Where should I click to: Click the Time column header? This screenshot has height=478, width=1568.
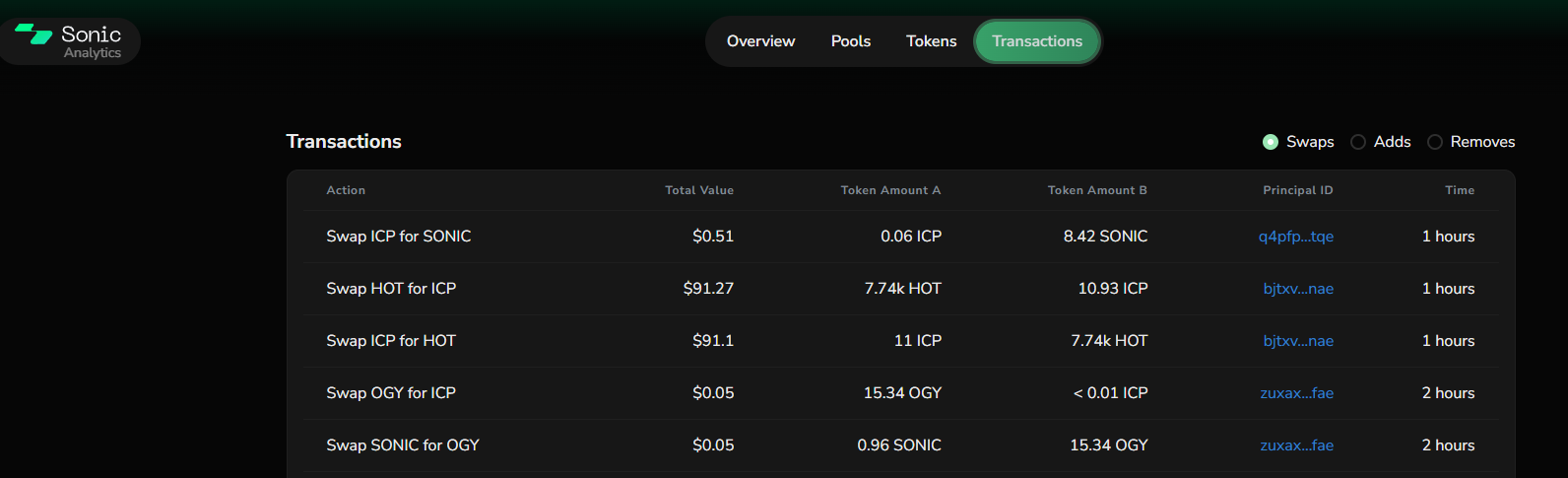[1459, 190]
